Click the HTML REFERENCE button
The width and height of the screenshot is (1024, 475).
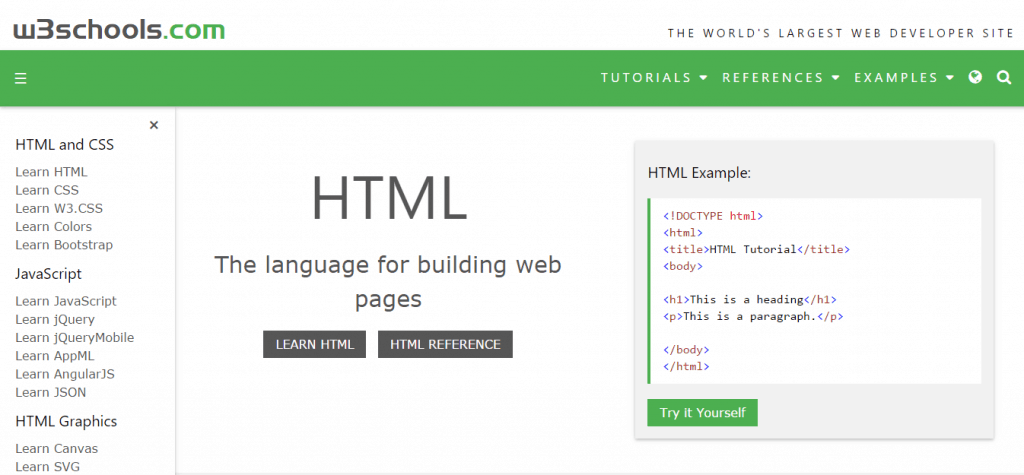click(x=445, y=344)
